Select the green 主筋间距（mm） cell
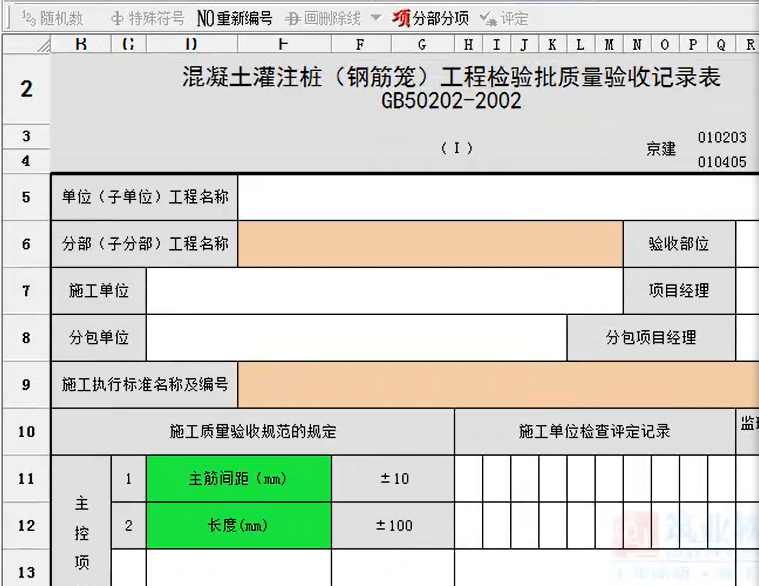Screen dimensions: 759x586 click(x=238, y=479)
